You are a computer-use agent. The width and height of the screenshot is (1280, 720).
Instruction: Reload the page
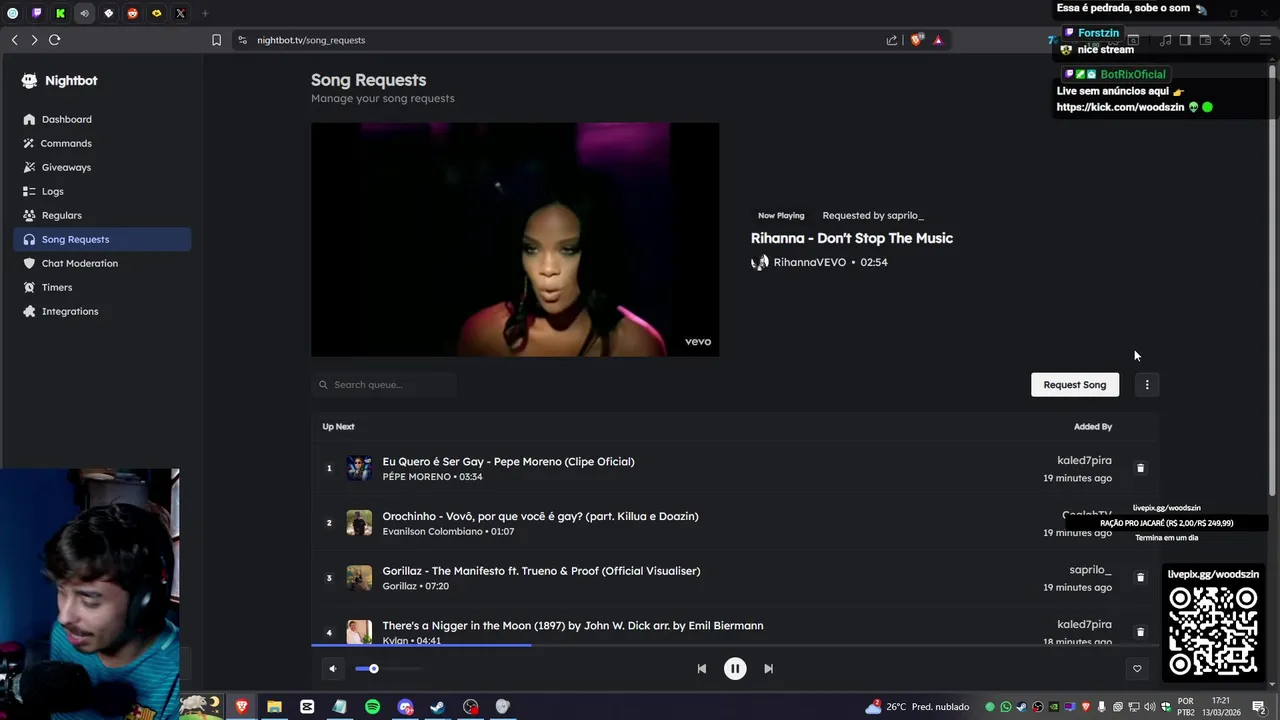[55, 40]
